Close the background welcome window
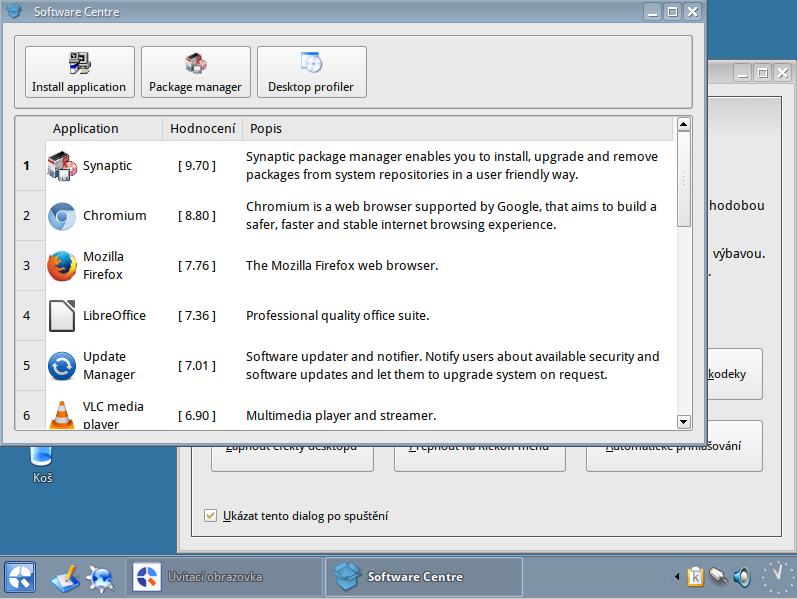The height and width of the screenshot is (599, 797). point(783,73)
